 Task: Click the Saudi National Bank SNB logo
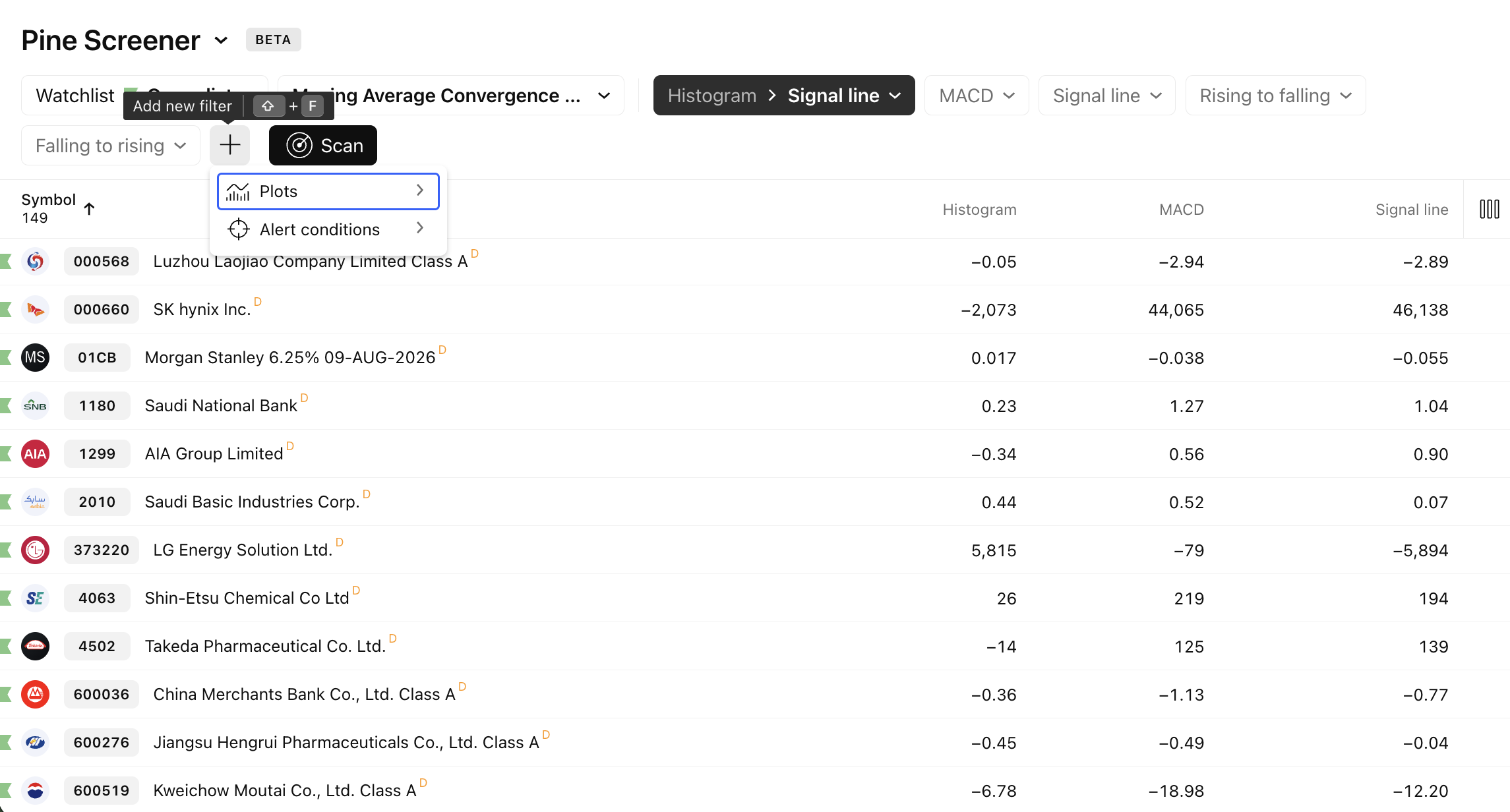coord(35,406)
